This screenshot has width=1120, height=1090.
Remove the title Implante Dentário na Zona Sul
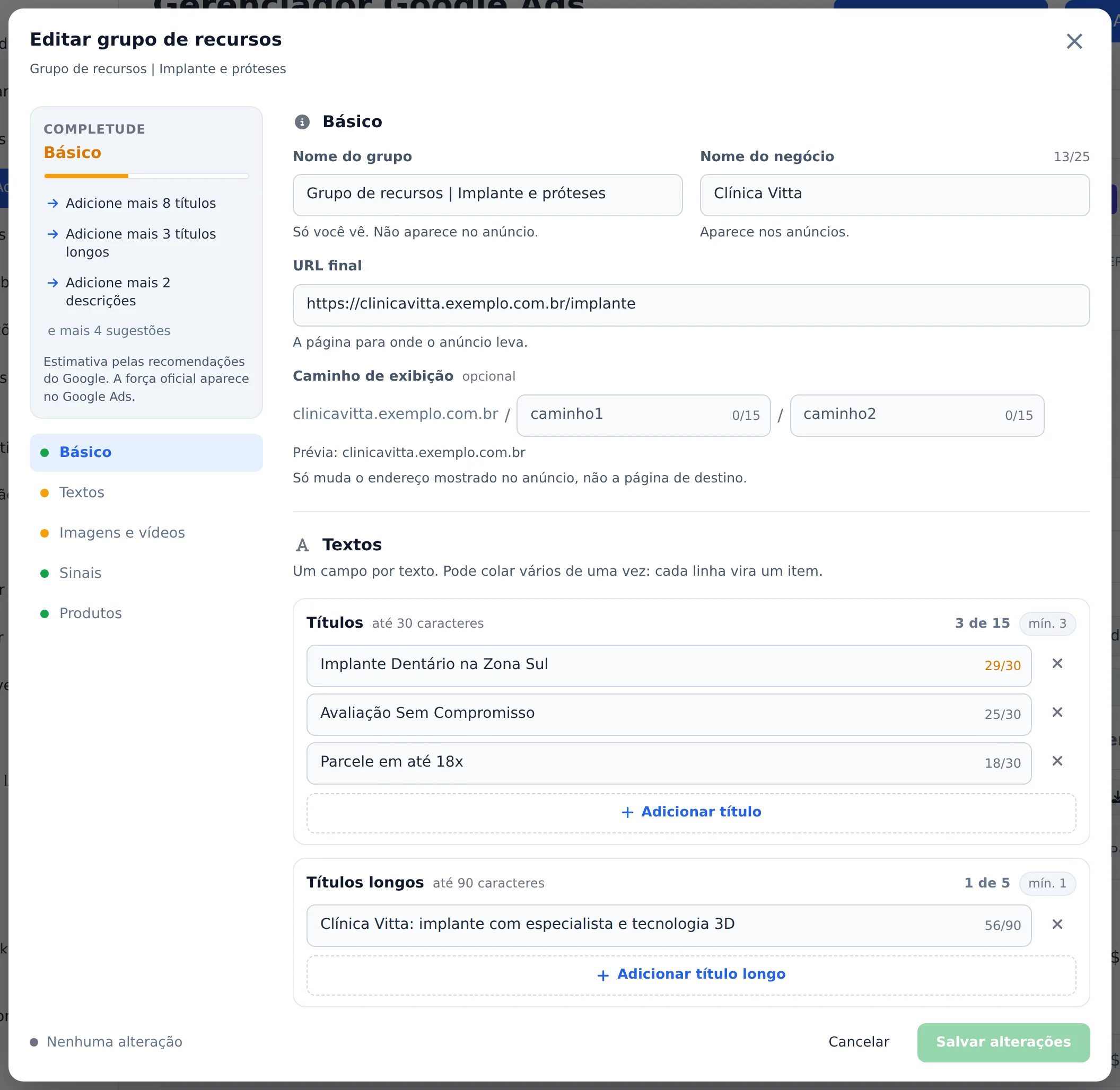(1057, 664)
